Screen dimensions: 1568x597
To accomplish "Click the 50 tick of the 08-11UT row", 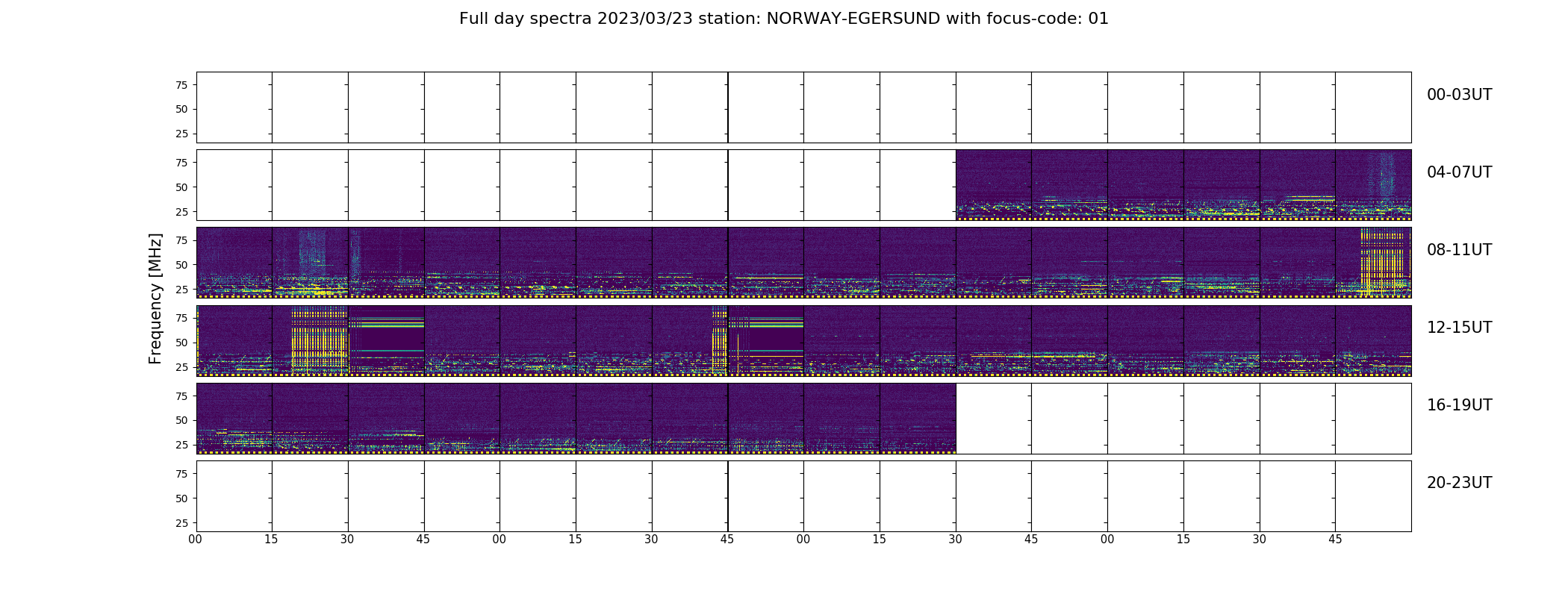I will (181, 265).
